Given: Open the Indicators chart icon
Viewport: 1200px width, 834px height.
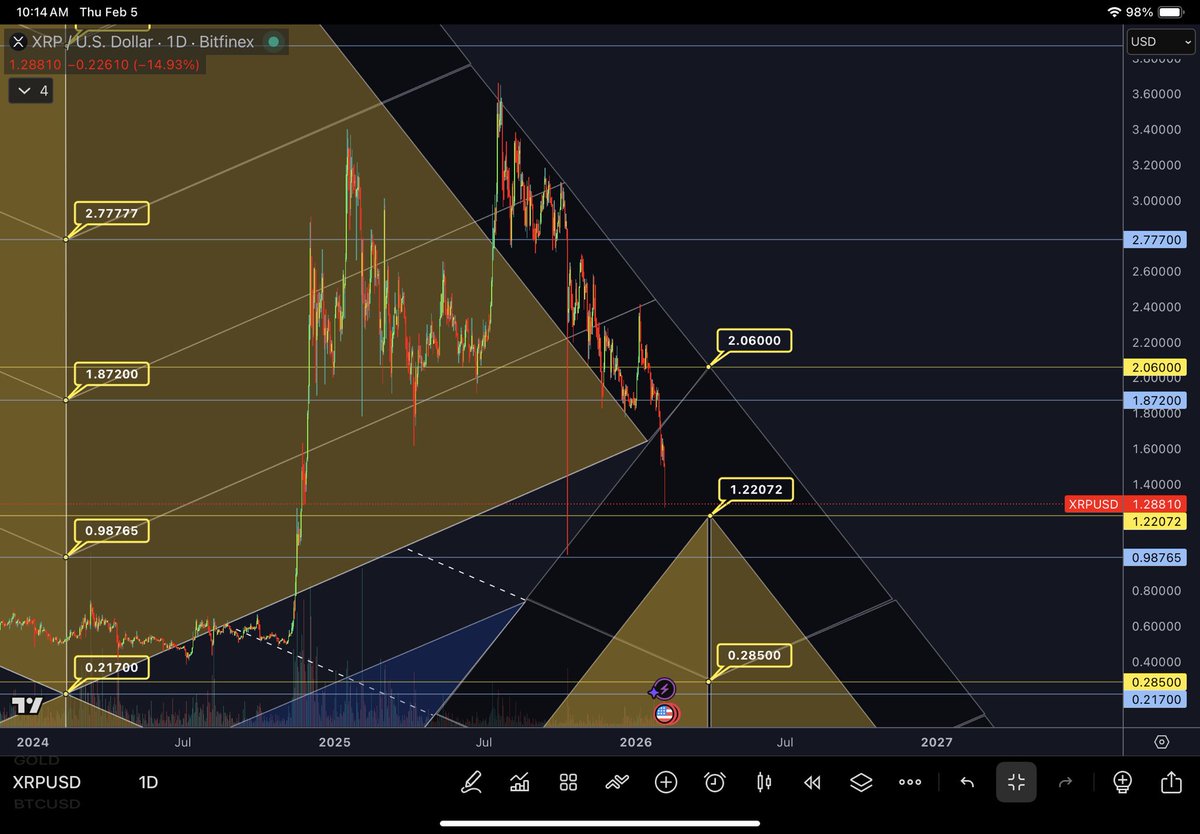Looking at the screenshot, I should pyautogui.click(x=519, y=783).
